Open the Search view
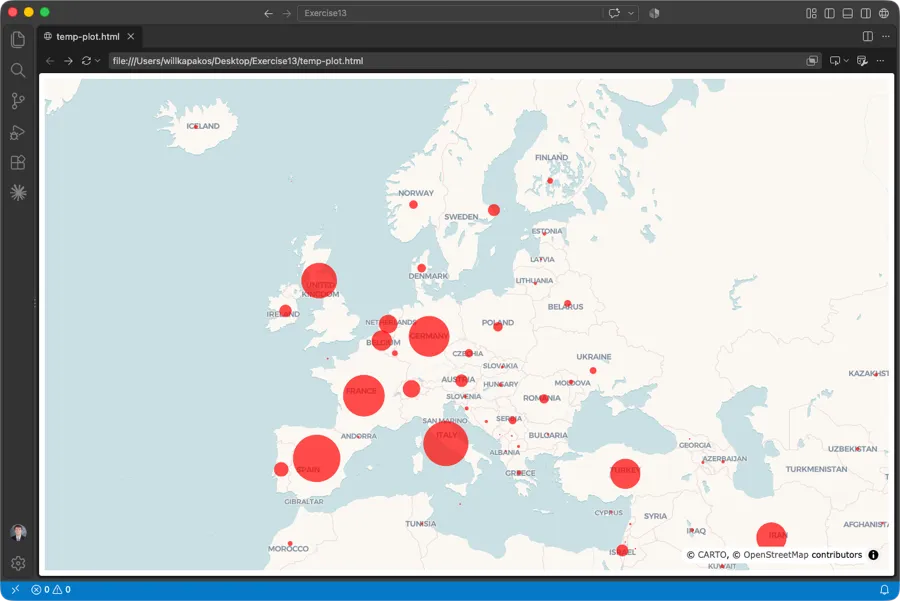This screenshot has height=601, width=900. pyautogui.click(x=18, y=70)
